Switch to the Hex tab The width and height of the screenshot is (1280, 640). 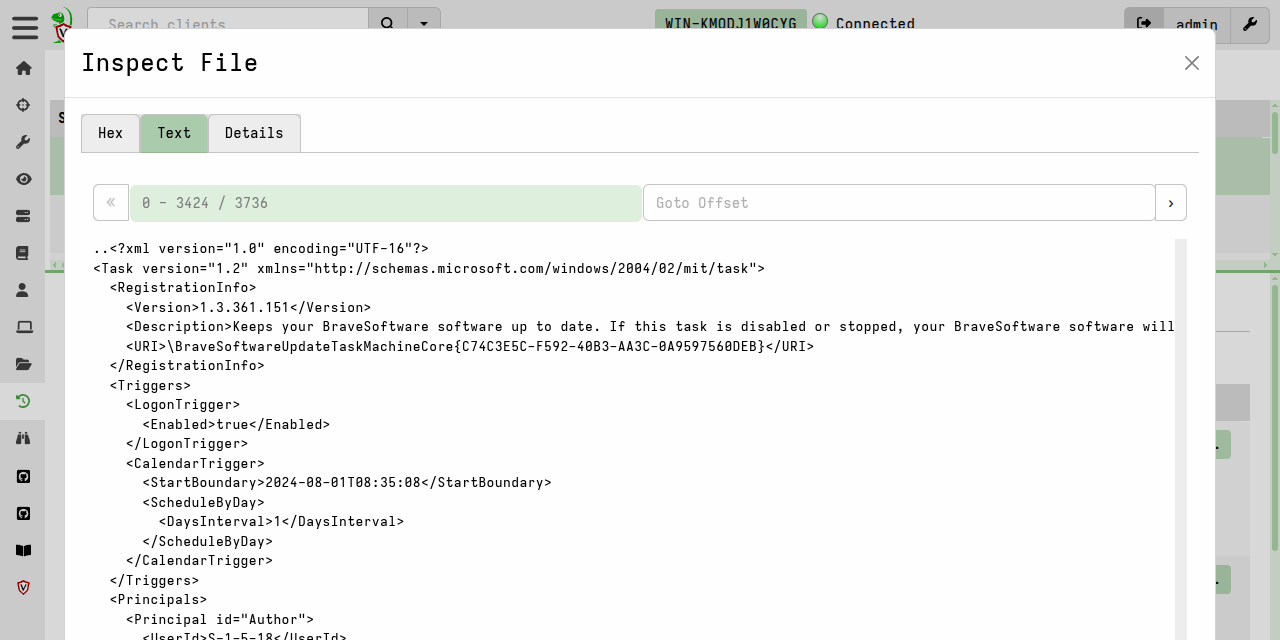pyautogui.click(x=110, y=132)
